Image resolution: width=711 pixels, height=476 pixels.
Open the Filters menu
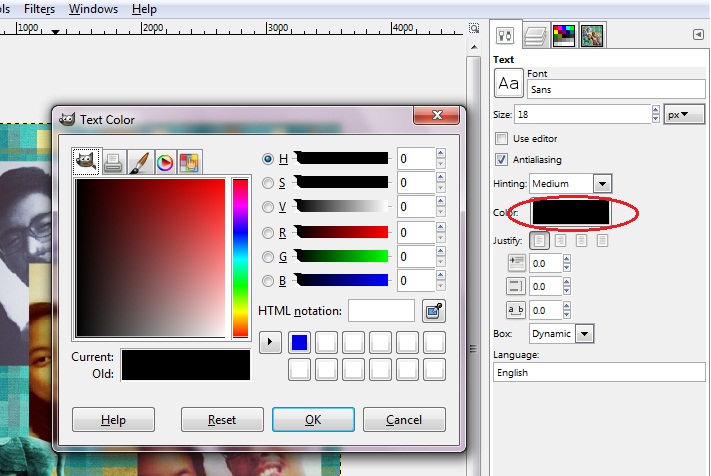pos(39,9)
